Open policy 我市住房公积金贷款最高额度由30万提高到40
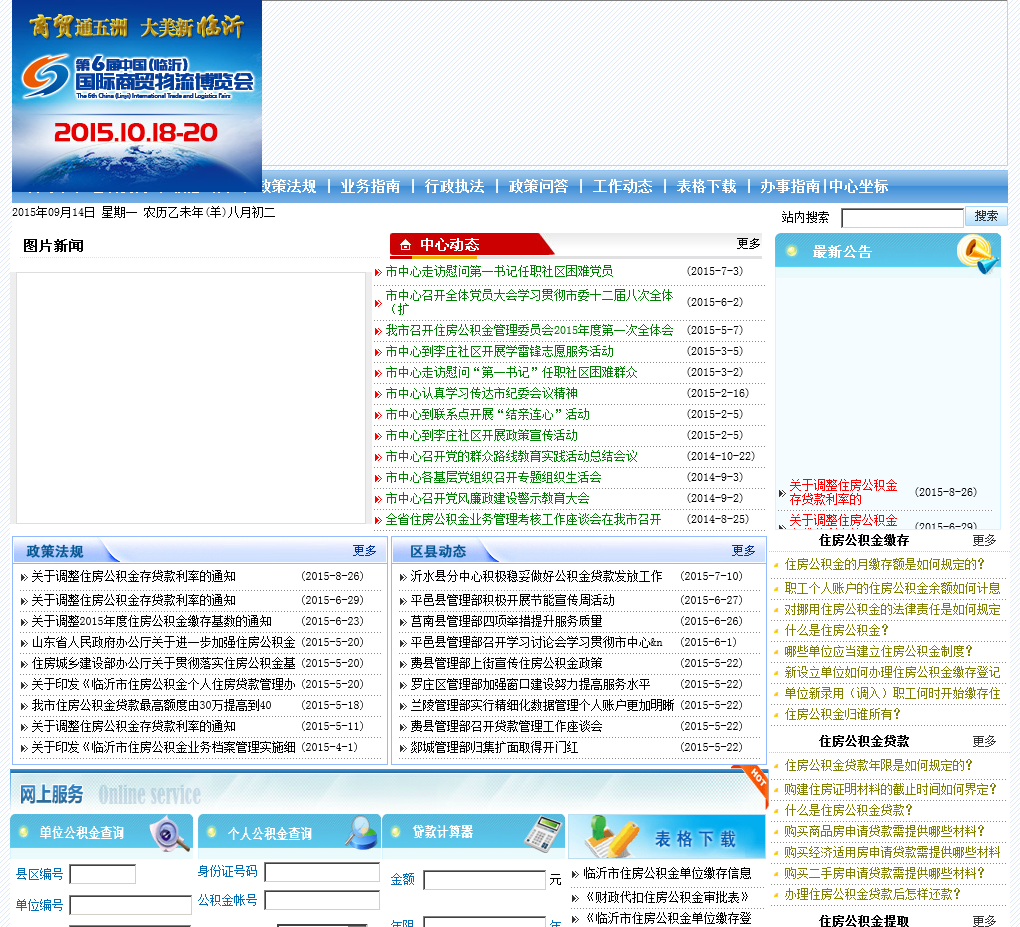Viewport: 1020px width, 927px height. tap(152, 705)
